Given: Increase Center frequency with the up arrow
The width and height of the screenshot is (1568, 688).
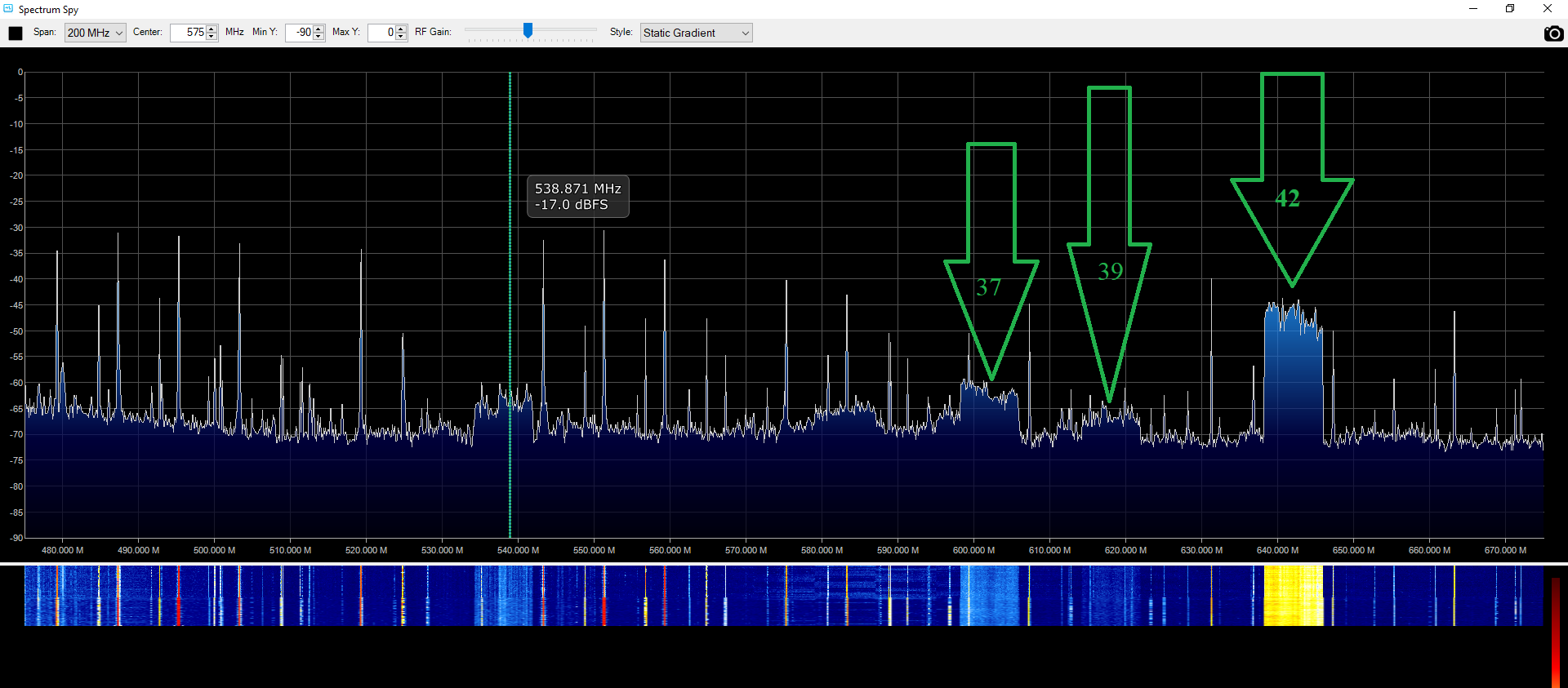Looking at the screenshot, I should coord(212,29).
